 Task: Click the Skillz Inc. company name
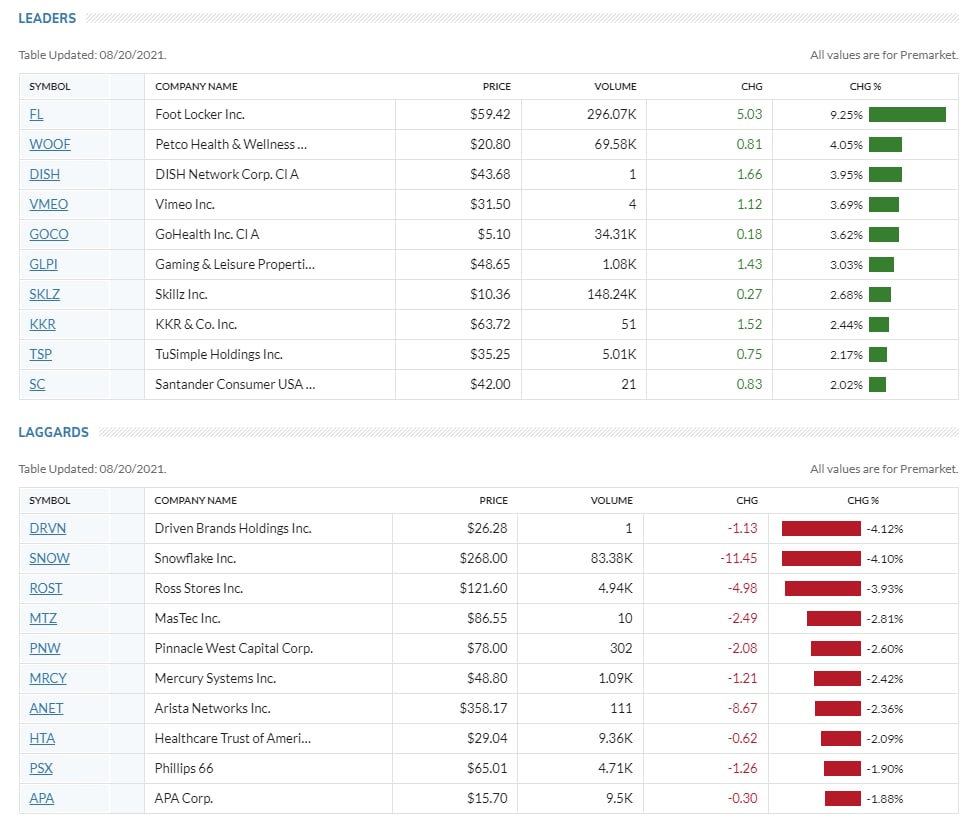181,294
